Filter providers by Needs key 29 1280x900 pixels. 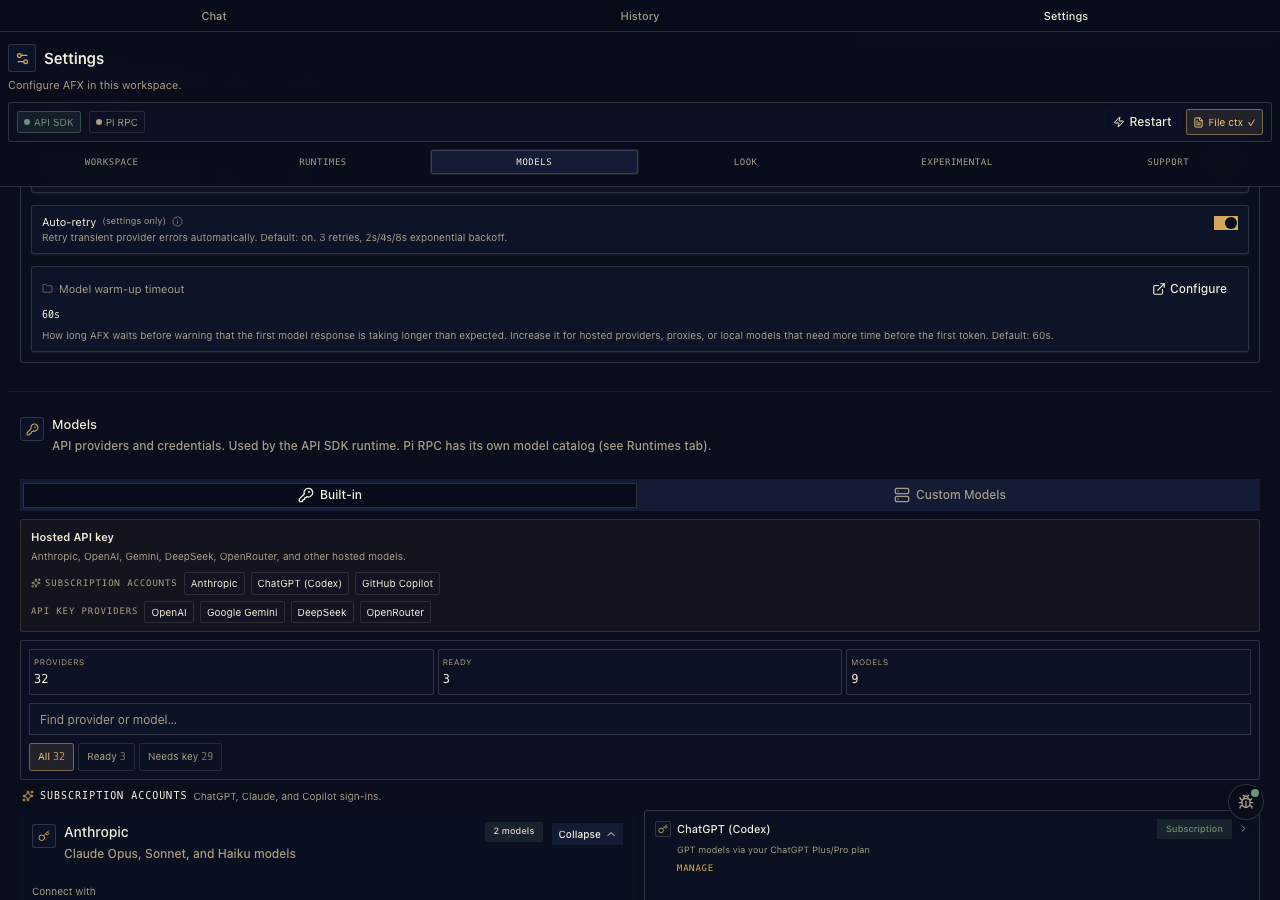point(180,757)
